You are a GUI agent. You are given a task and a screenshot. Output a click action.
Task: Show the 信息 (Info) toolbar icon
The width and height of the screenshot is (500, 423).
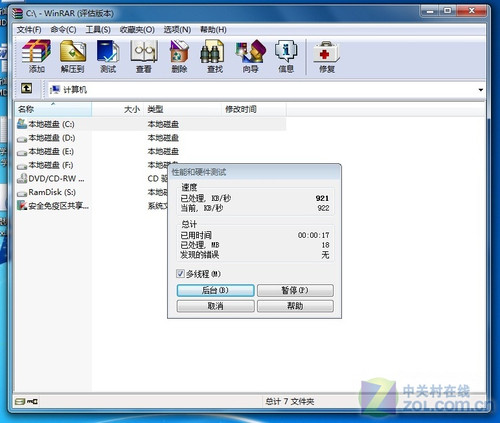(x=286, y=51)
